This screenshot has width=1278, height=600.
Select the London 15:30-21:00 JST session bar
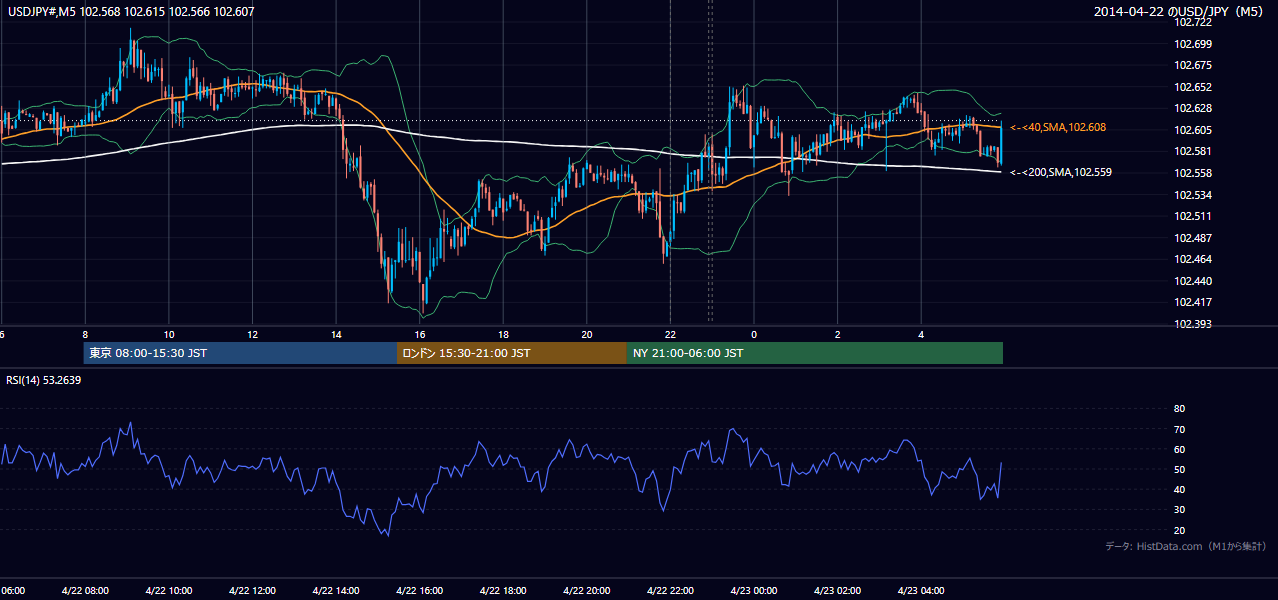click(x=512, y=353)
